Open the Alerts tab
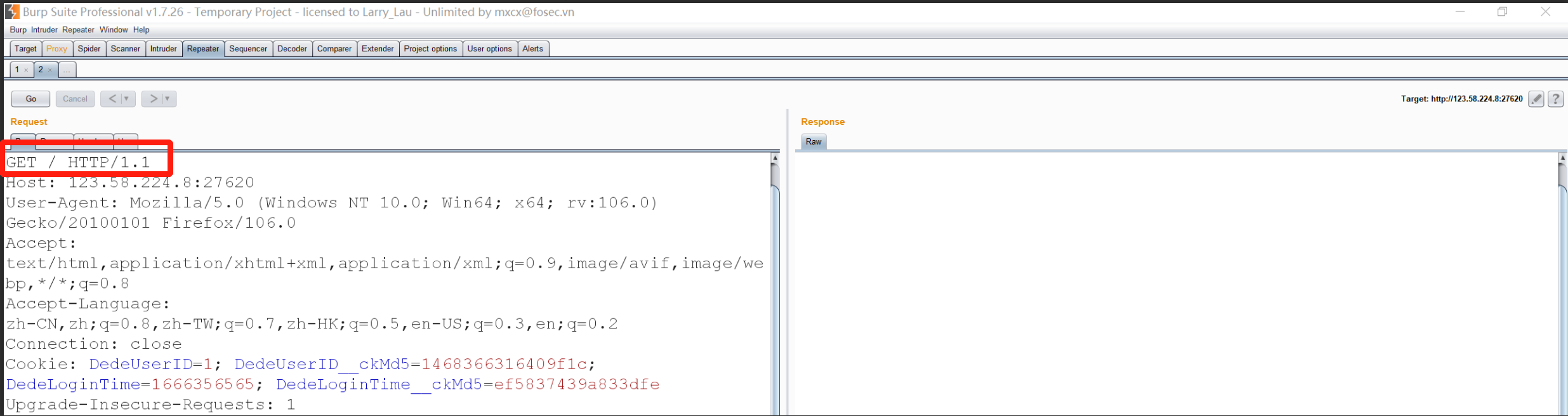1568x416 pixels. tap(532, 49)
